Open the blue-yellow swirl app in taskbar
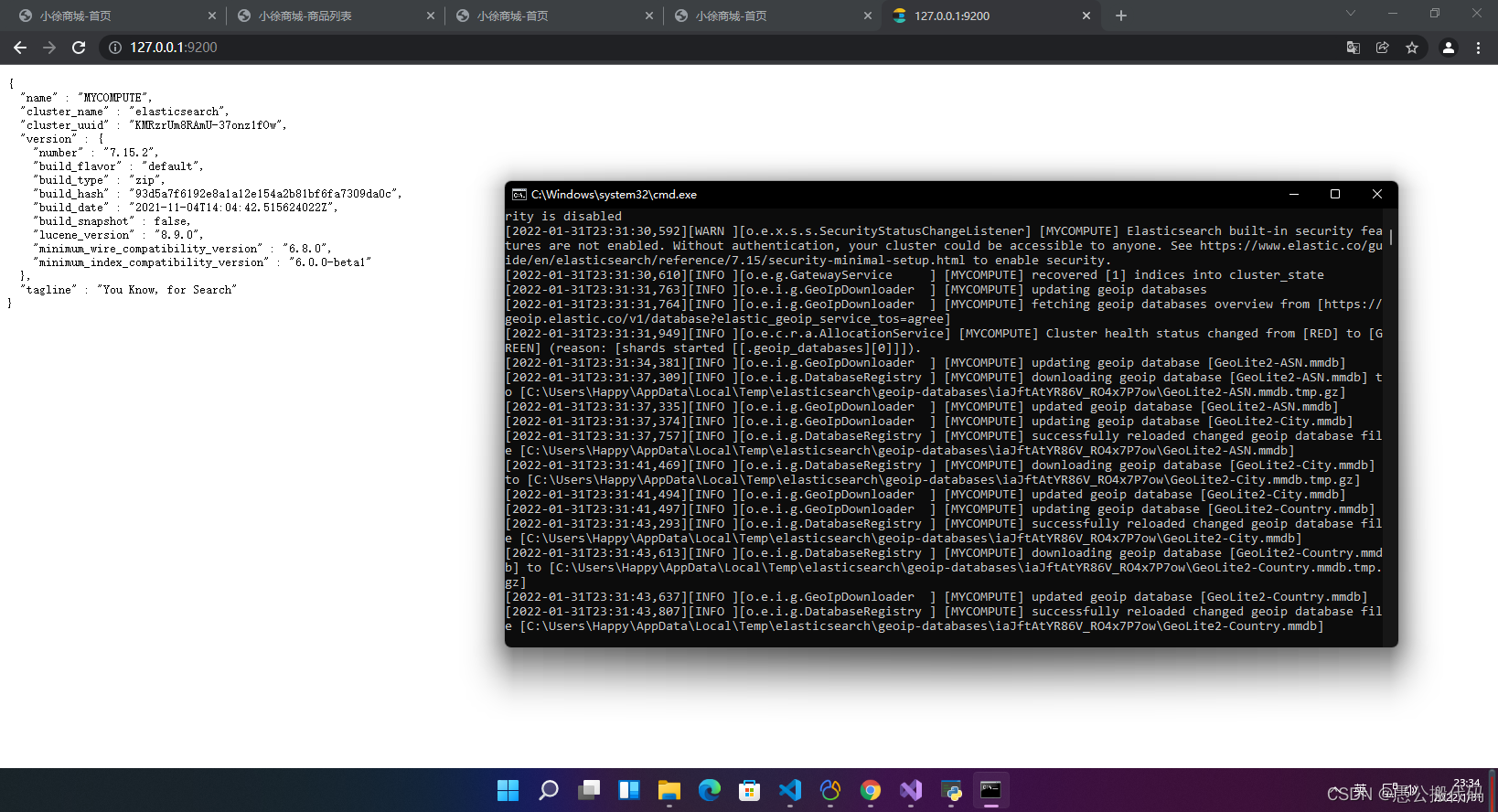This screenshot has width=1498, height=812. click(829, 790)
